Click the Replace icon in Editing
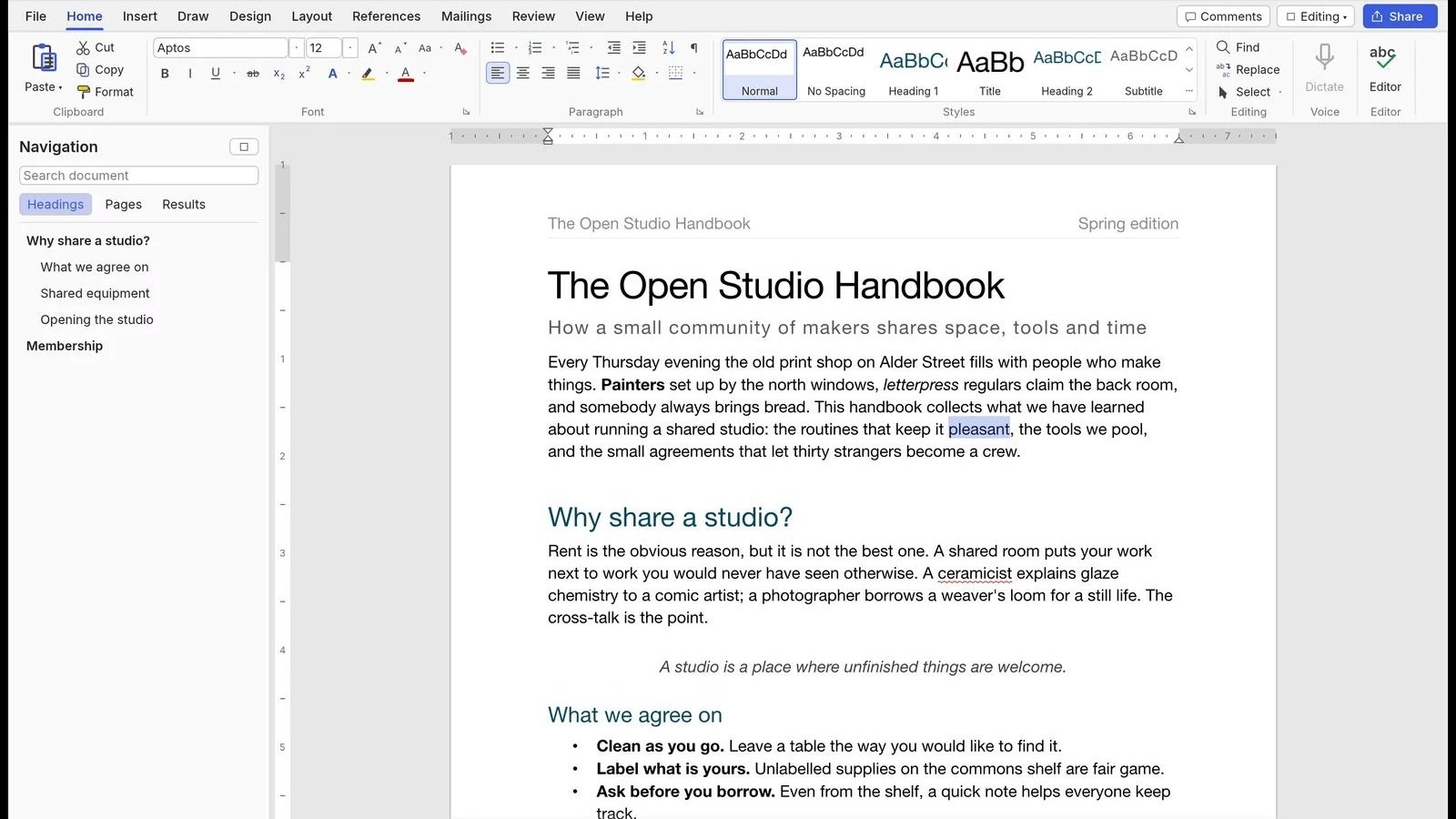 [x=1223, y=70]
